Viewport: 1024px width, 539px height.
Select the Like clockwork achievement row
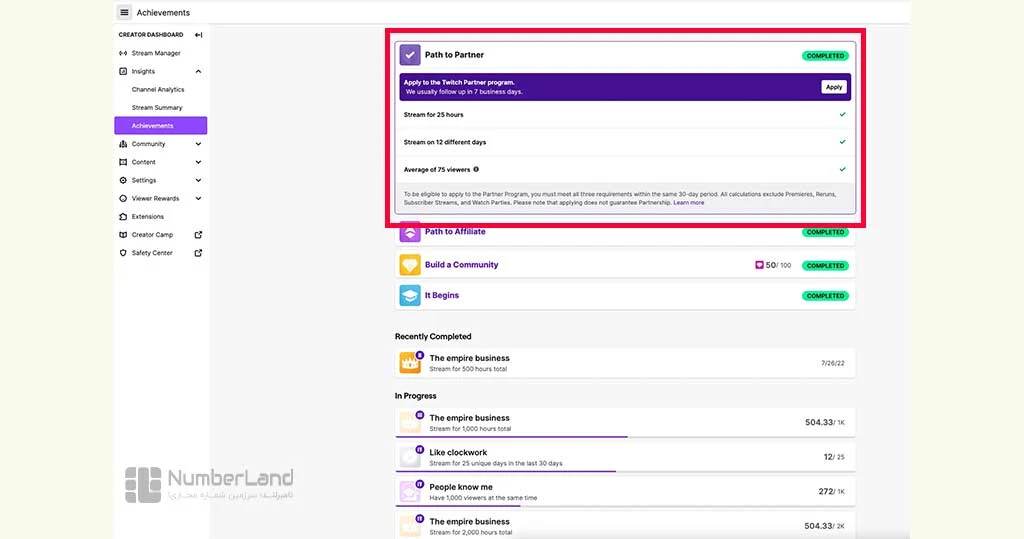[625, 457]
